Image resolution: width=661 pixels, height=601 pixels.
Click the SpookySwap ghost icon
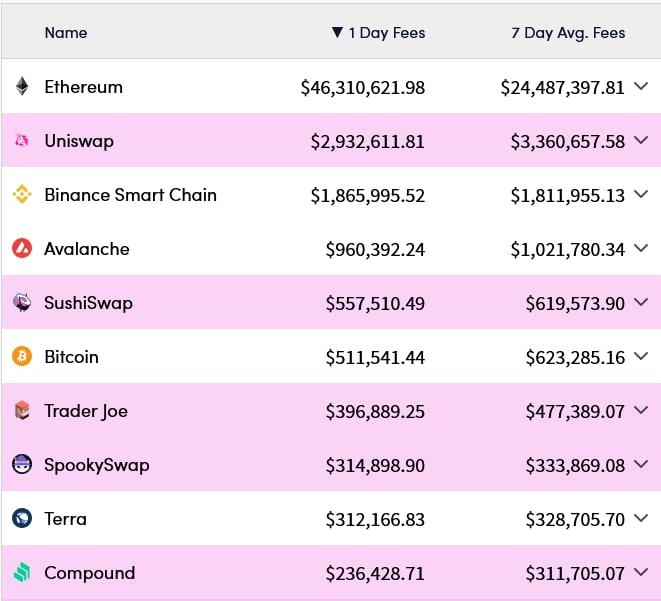coord(22,465)
